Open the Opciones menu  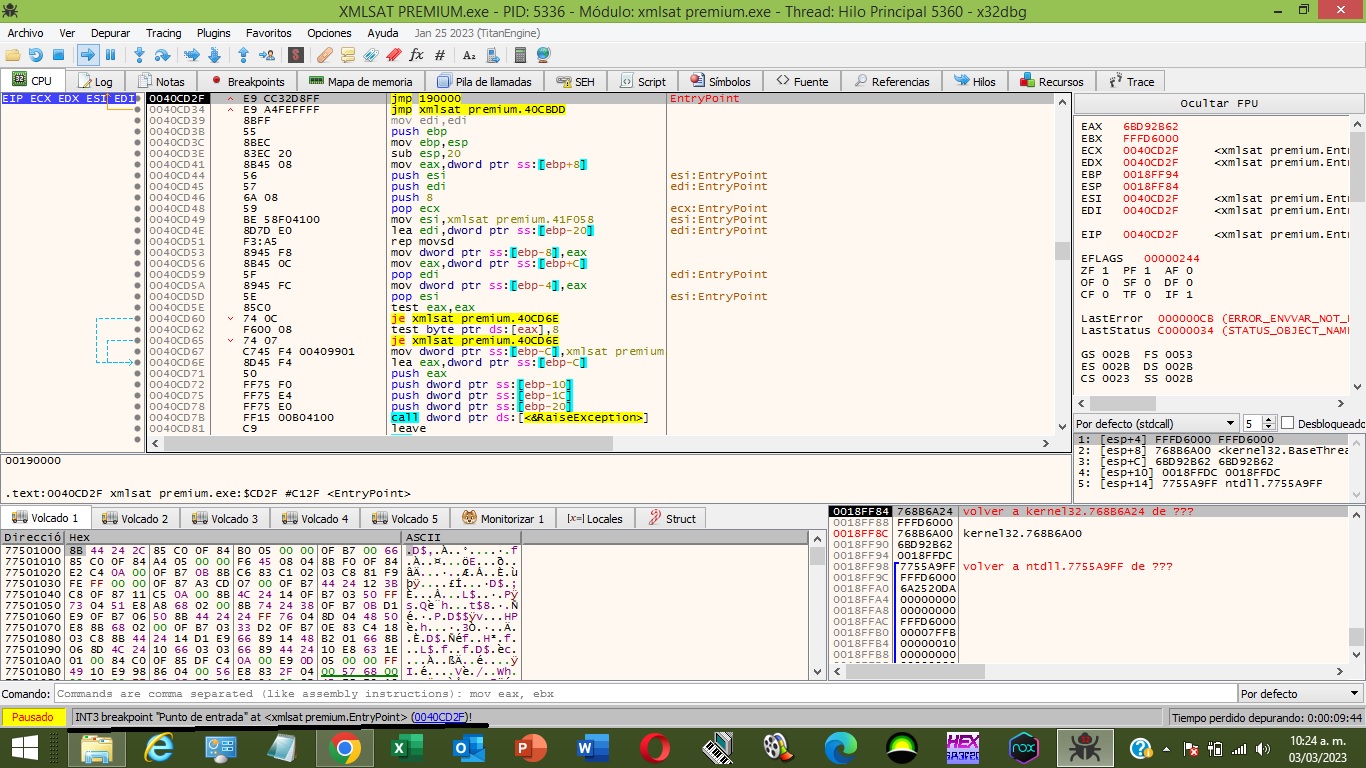(329, 33)
